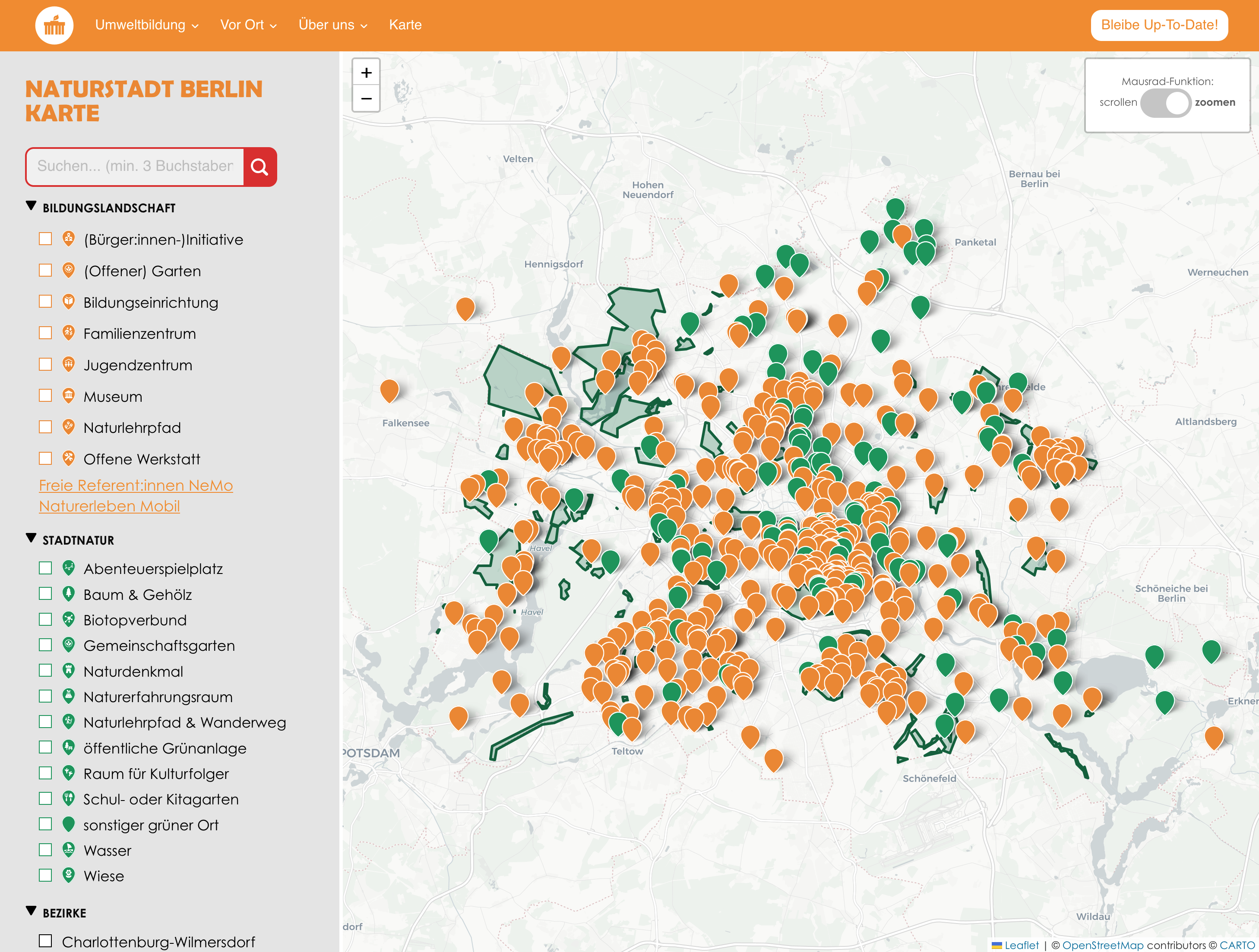Click the sonstiger grüner Ort pin icon

tap(68, 824)
